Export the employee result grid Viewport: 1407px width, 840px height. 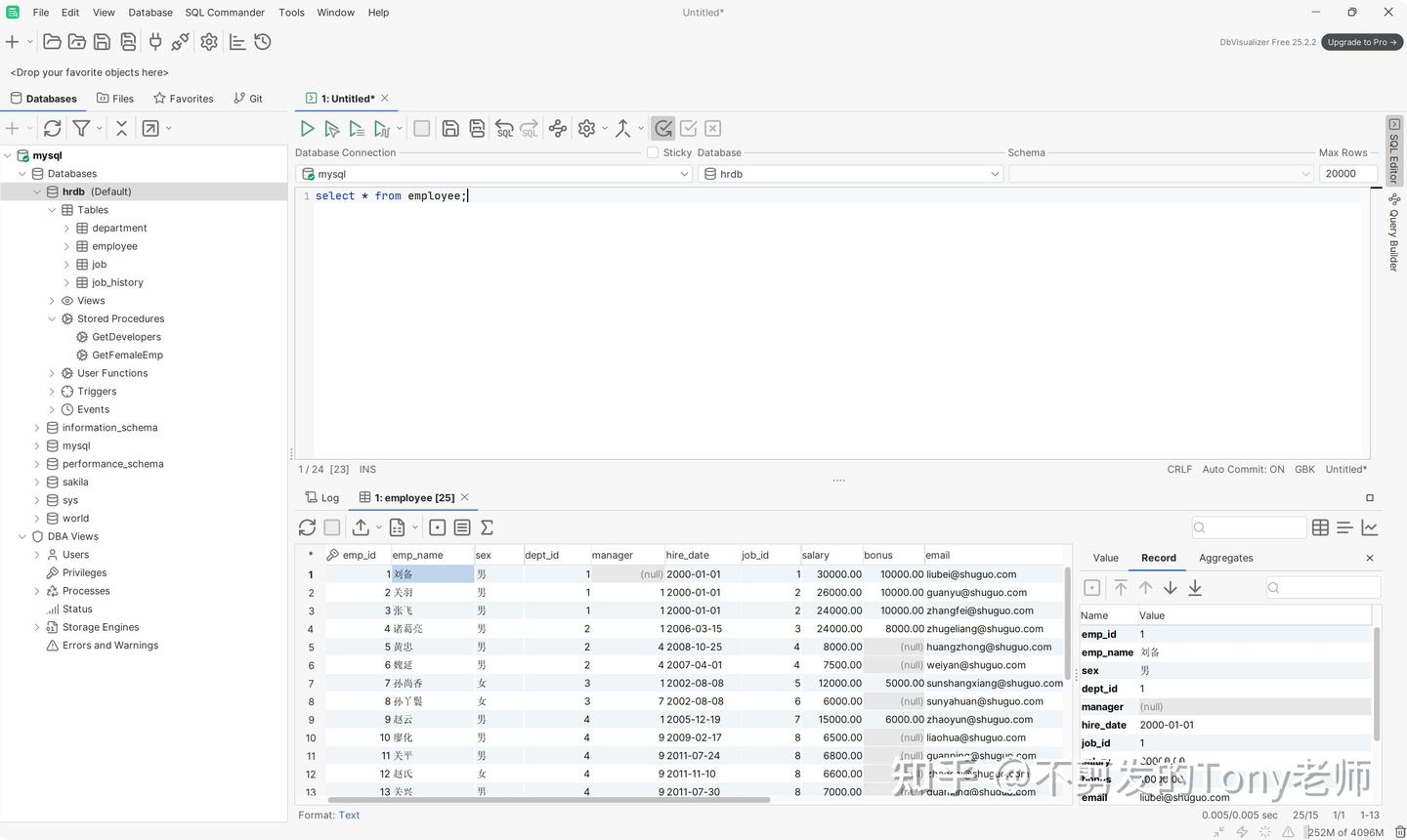pyautogui.click(x=361, y=527)
